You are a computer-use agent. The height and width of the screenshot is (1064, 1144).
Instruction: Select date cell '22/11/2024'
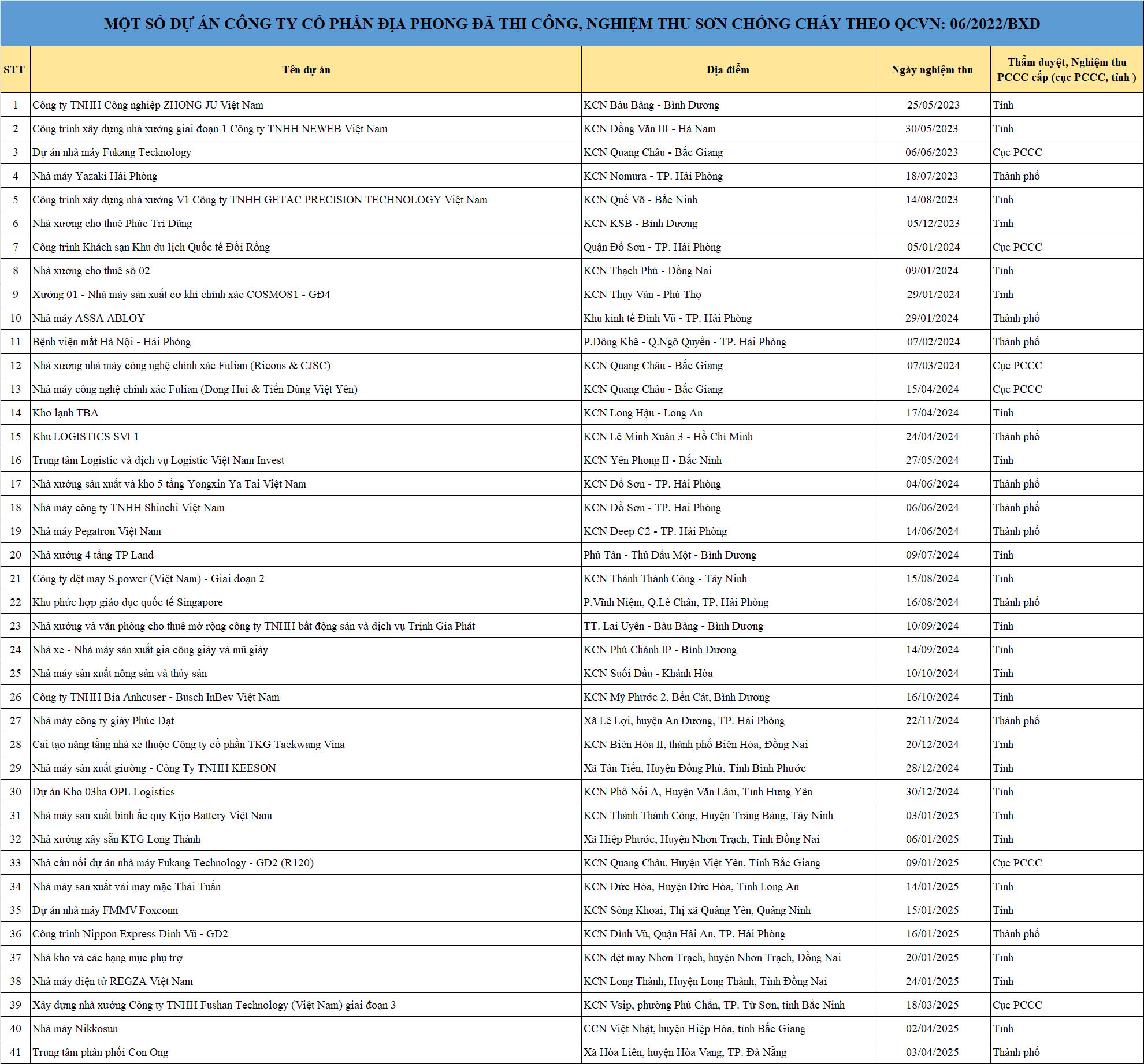click(x=932, y=721)
